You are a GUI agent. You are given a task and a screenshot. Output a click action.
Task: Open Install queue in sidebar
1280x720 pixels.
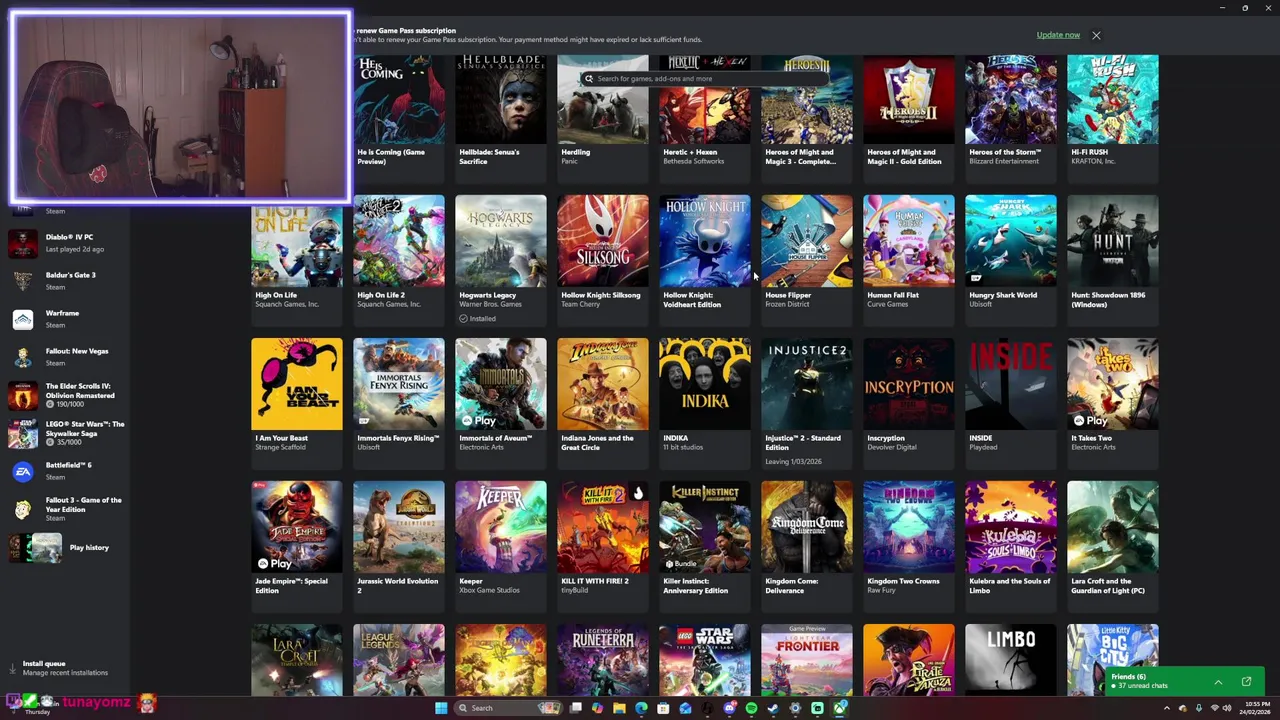pos(65,668)
